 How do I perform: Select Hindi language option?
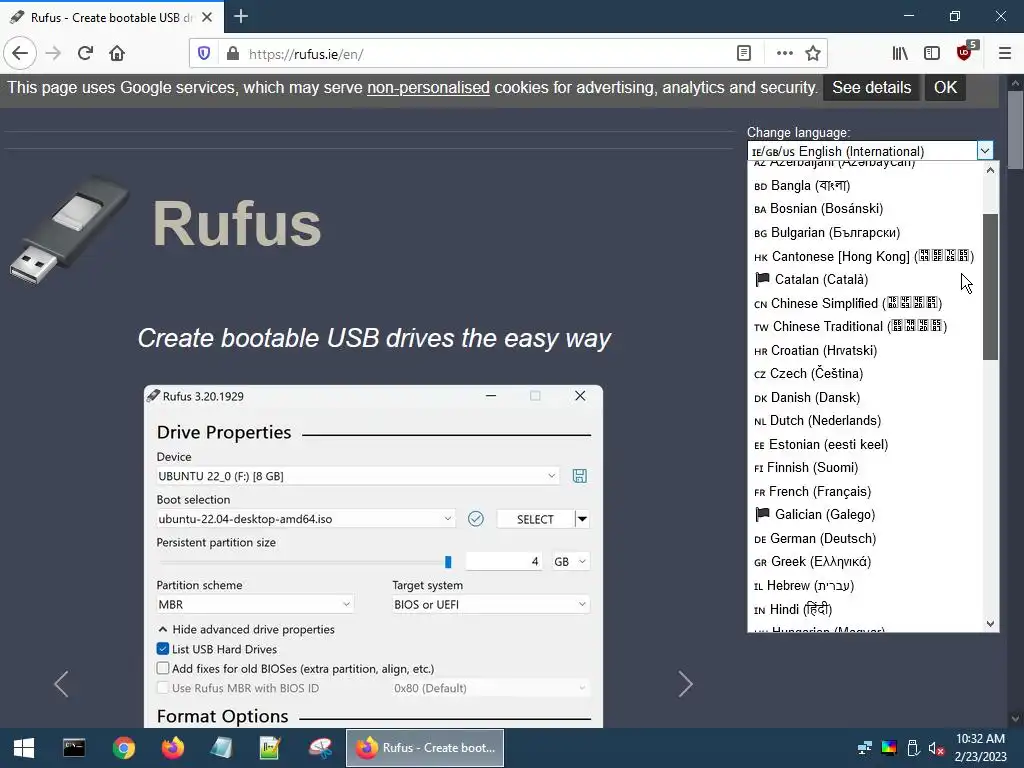[865, 609]
